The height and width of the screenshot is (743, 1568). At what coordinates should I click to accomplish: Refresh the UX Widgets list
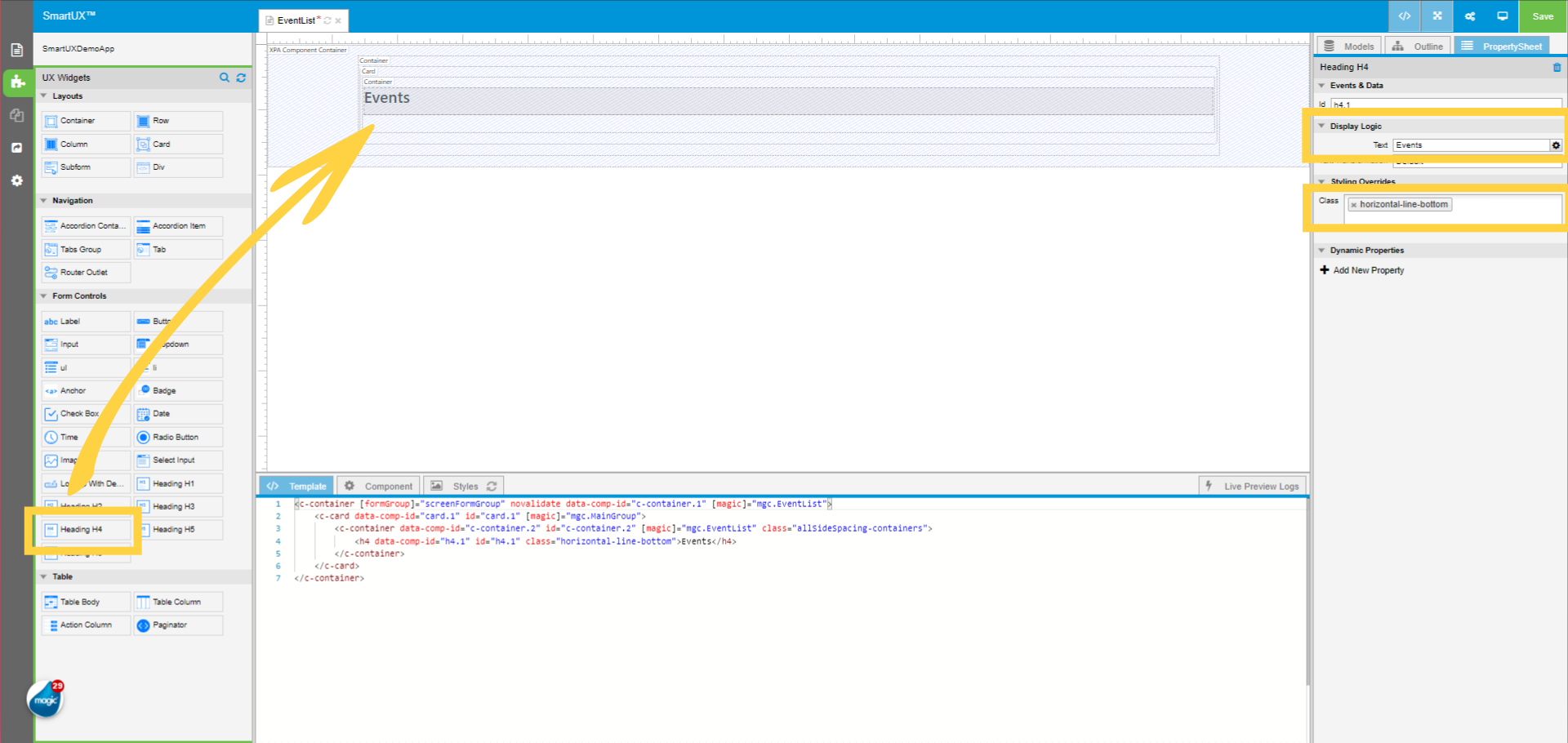(x=241, y=78)
